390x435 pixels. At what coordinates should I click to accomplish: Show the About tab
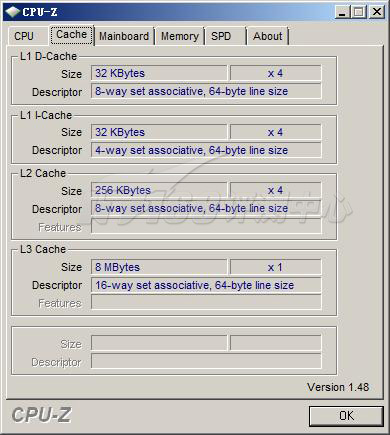[x=267, y=36]
